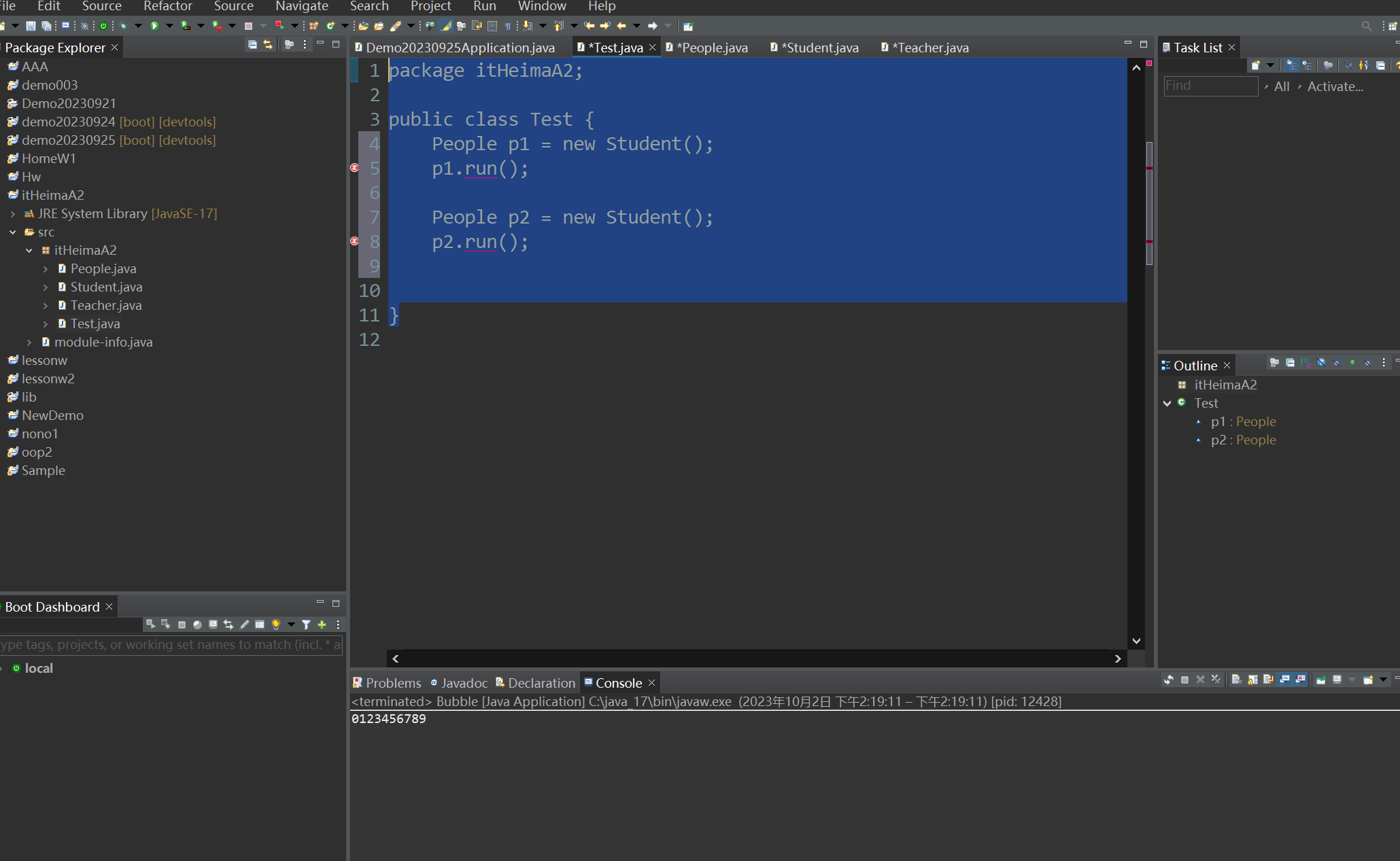The image size is (1400, 861).
Task: Click the error marker on line 8
Action: pyautogui.click(x=354, y=241)
